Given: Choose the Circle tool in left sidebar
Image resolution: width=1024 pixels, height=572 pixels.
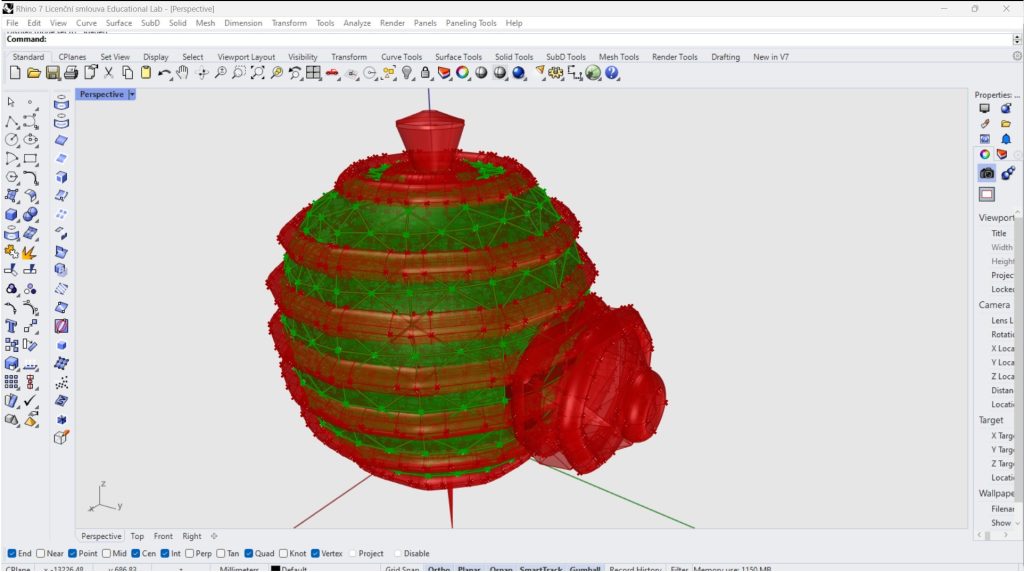Looking at the screenshot, I should 11,140.
